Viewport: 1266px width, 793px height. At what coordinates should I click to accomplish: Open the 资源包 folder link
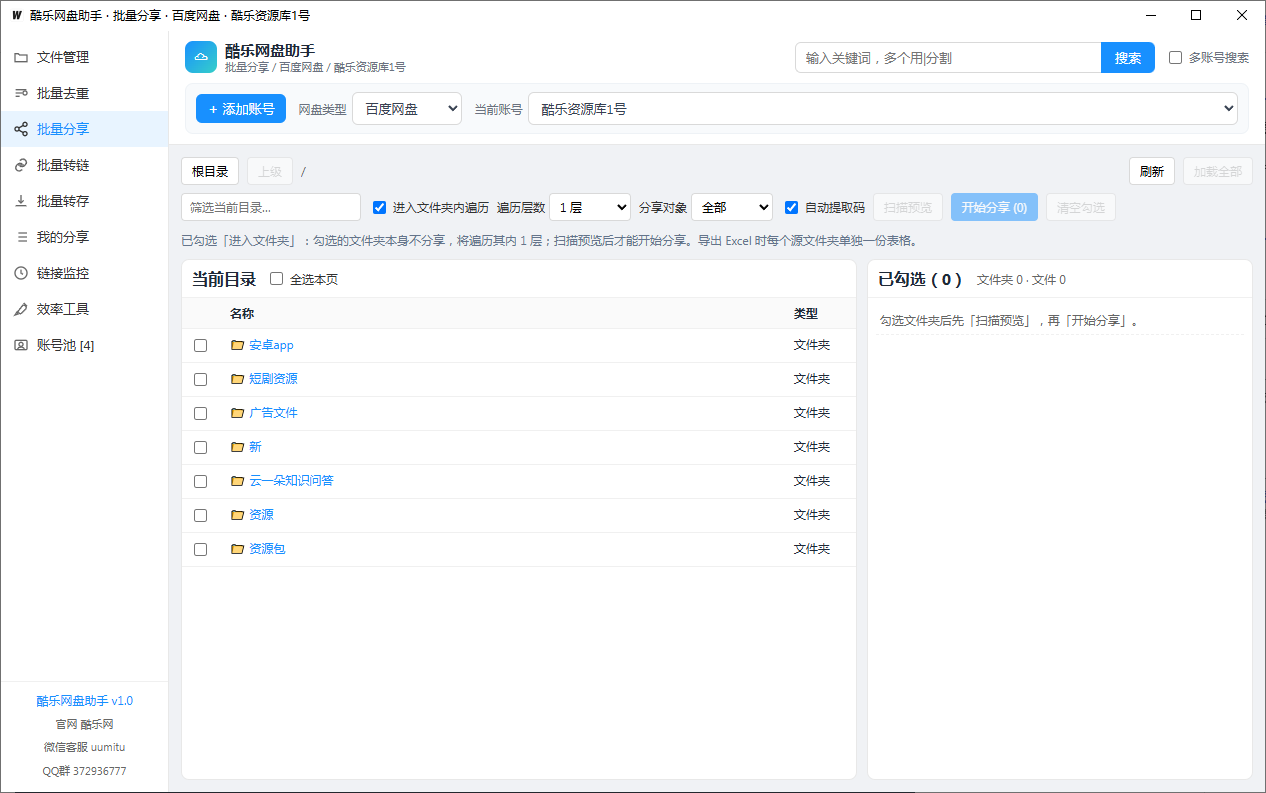tap(267, 549)
